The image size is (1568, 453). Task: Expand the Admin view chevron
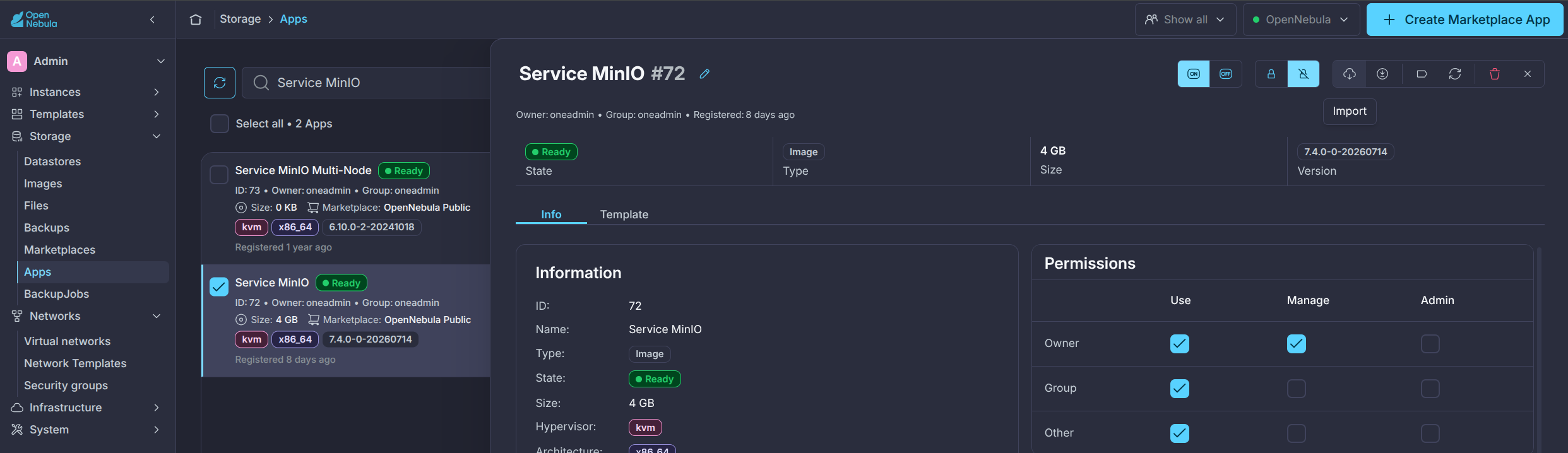161,61
